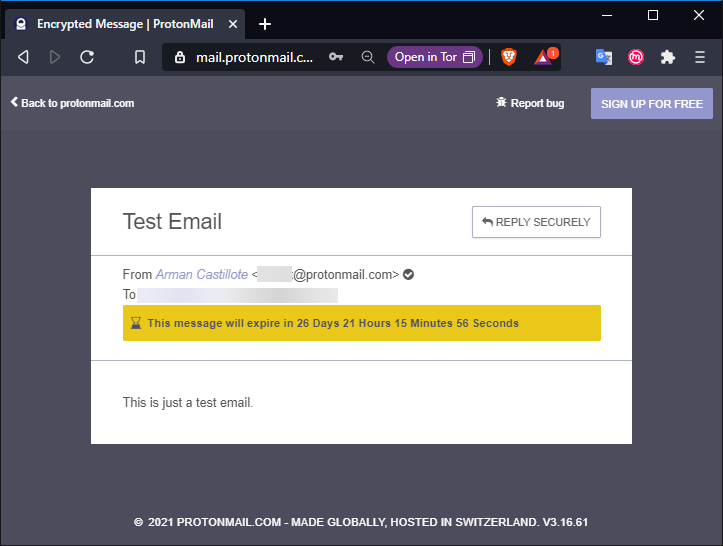Click the verified checkmark beside sender address

coord(408,274)
